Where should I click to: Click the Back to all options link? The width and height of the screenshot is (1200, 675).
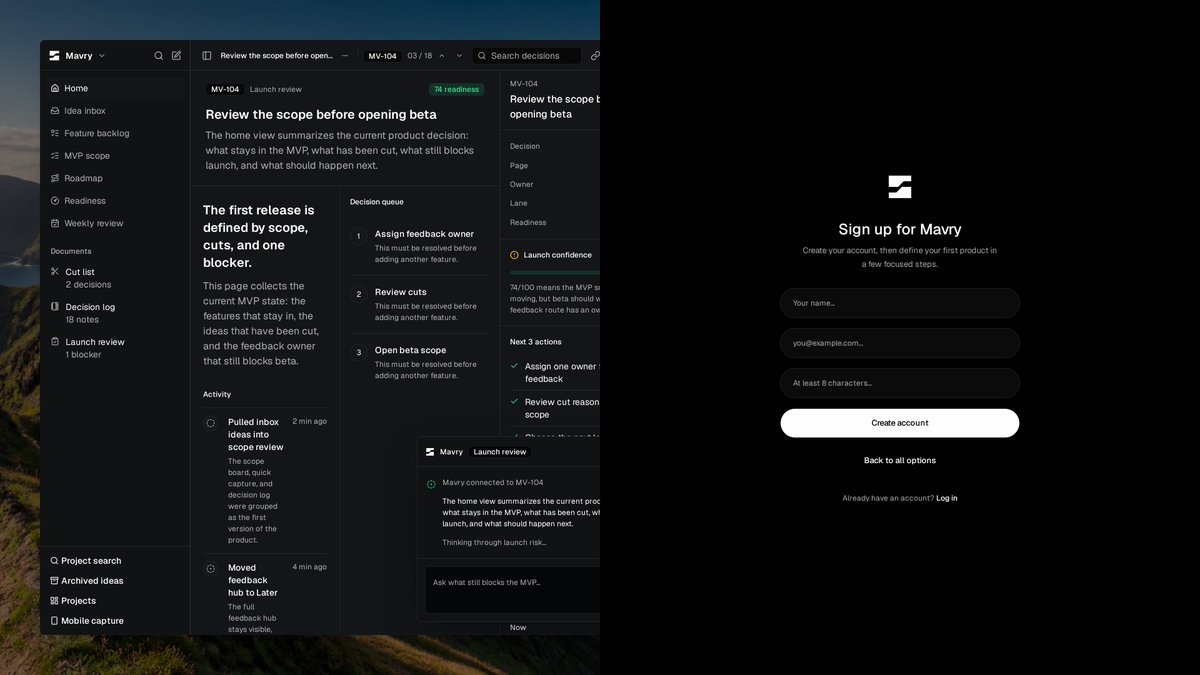point(900,461)
